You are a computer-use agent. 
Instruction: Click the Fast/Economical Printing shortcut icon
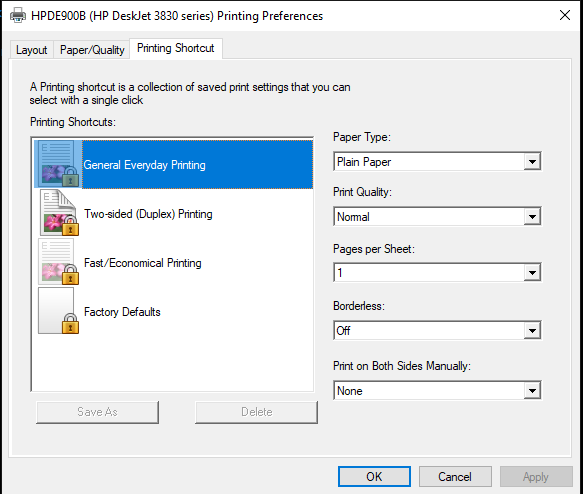pos(58,262)
